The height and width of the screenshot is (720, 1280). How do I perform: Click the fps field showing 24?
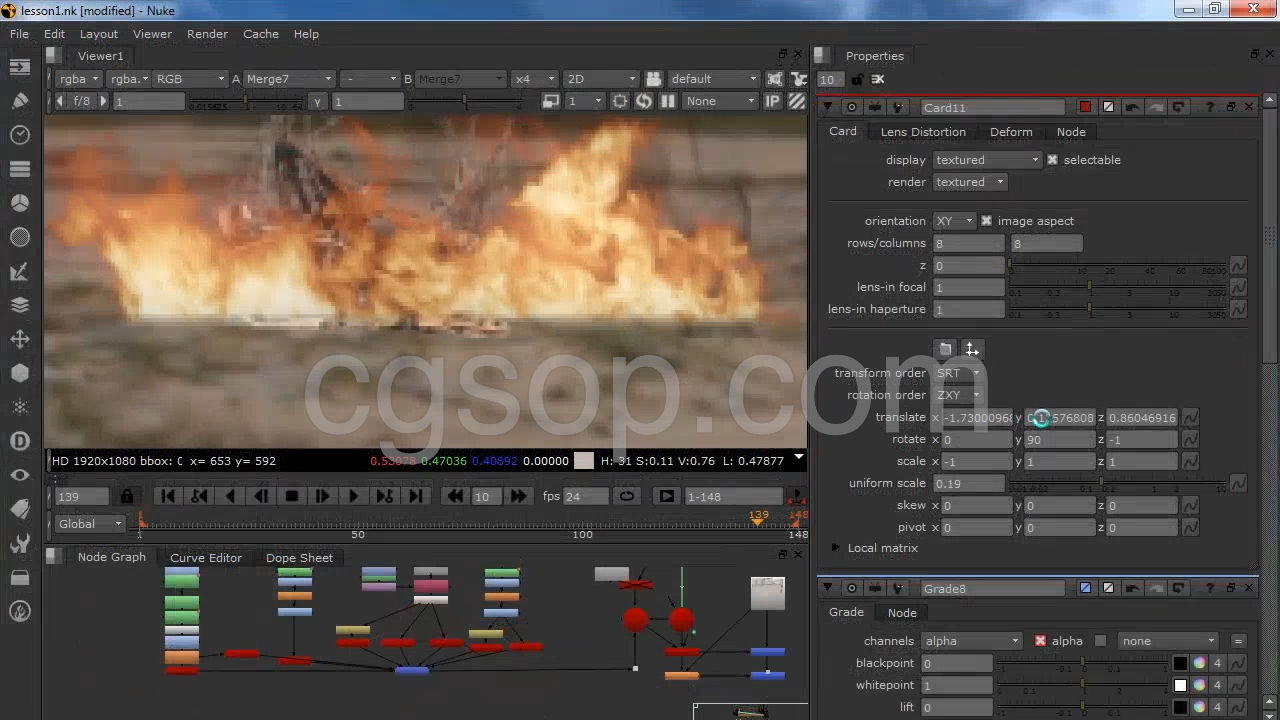tap(586, 496)
